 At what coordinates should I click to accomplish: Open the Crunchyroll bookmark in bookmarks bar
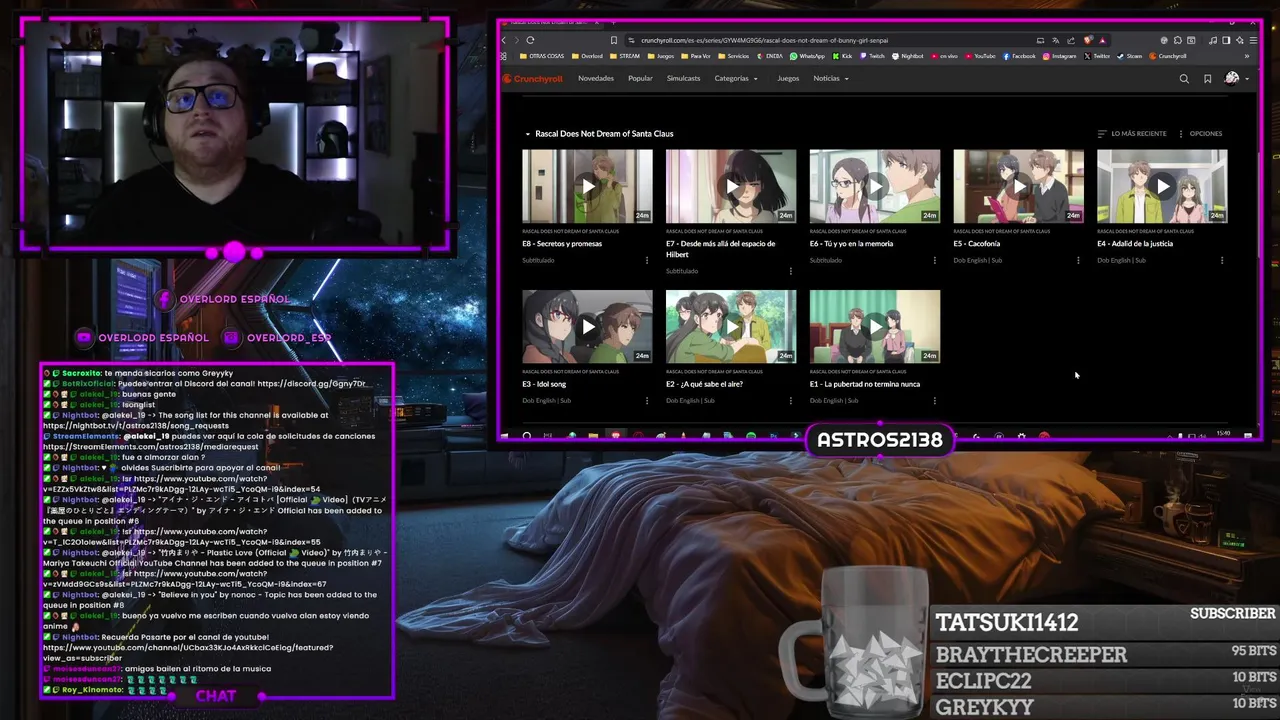tap(1166, 56)
